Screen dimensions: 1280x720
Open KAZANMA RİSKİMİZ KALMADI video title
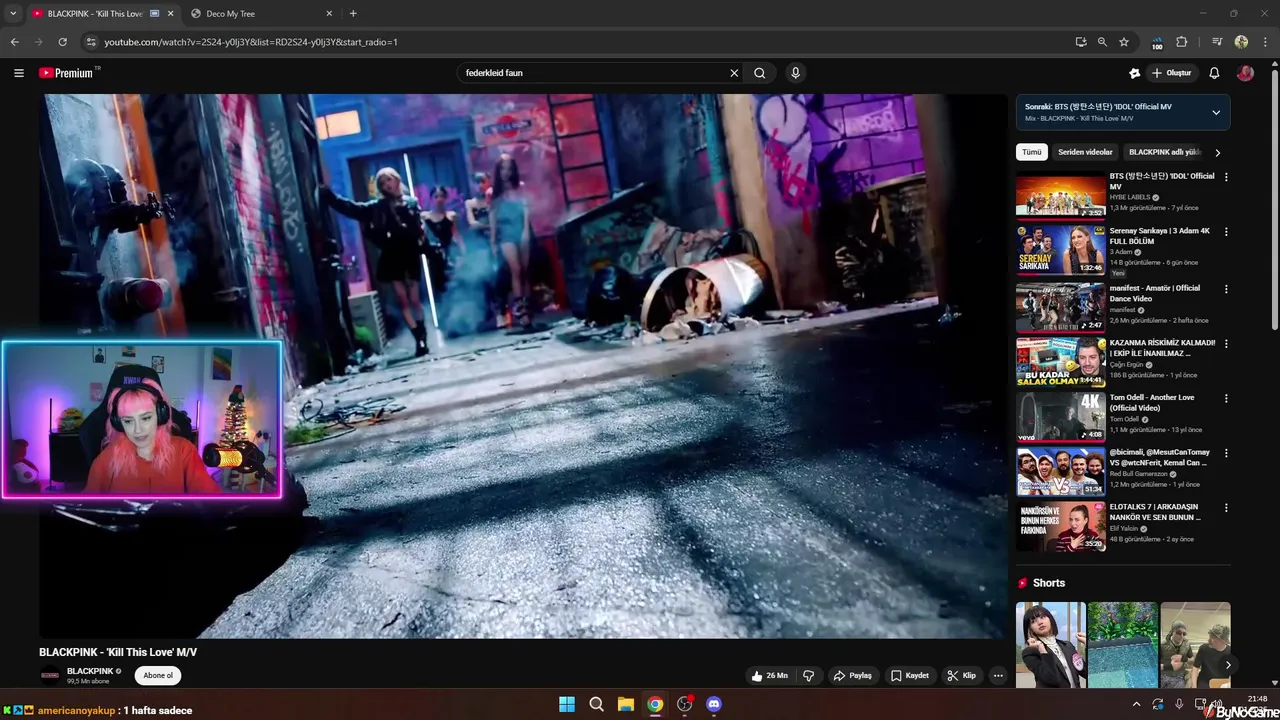click(x=1163, y=348)
